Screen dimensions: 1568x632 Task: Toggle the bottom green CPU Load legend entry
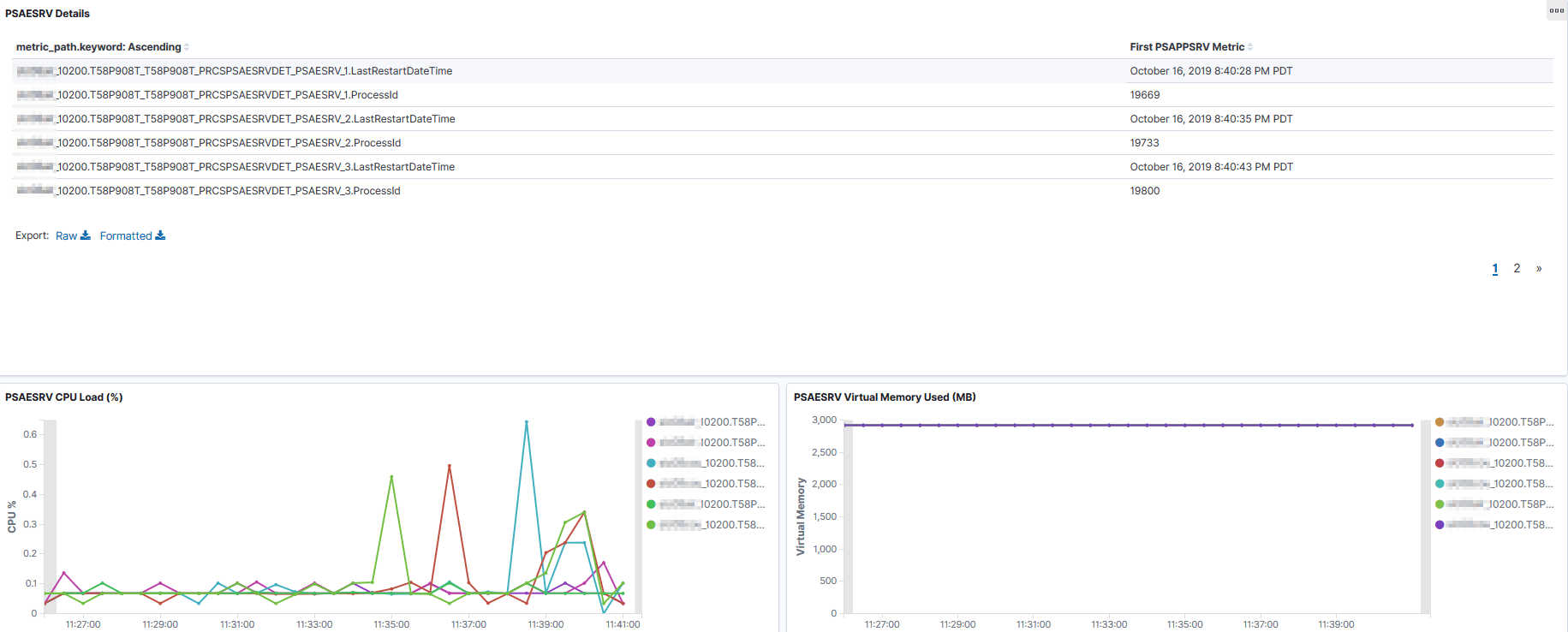pos(706,525)
